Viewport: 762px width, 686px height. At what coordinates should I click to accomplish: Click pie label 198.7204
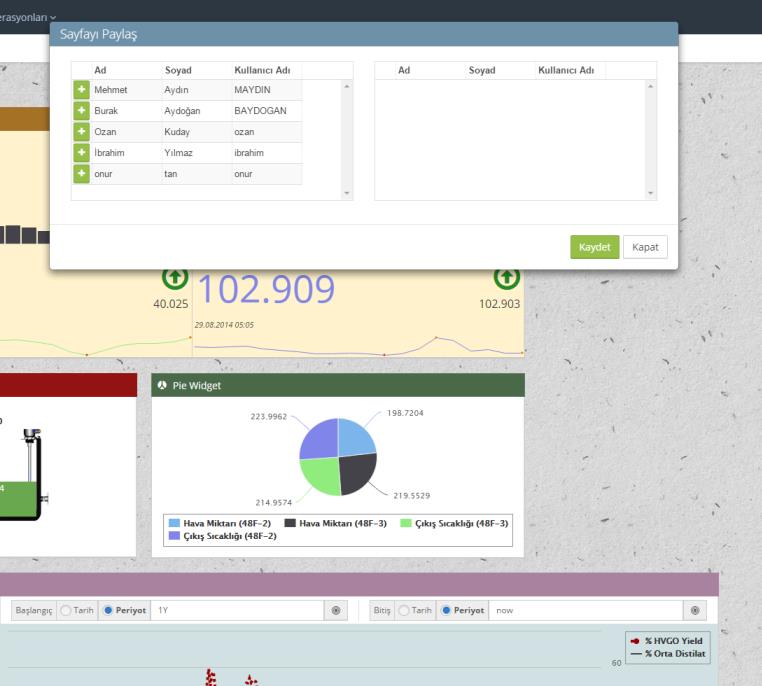click(x=405, y=413)
